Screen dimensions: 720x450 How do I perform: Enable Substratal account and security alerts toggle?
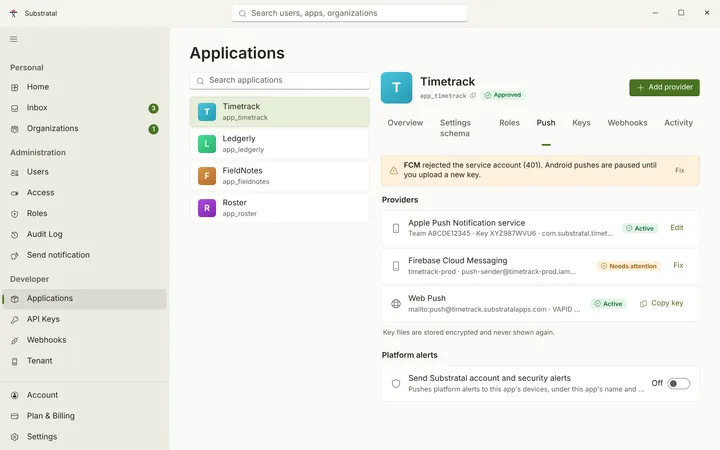tap(678, 383)
